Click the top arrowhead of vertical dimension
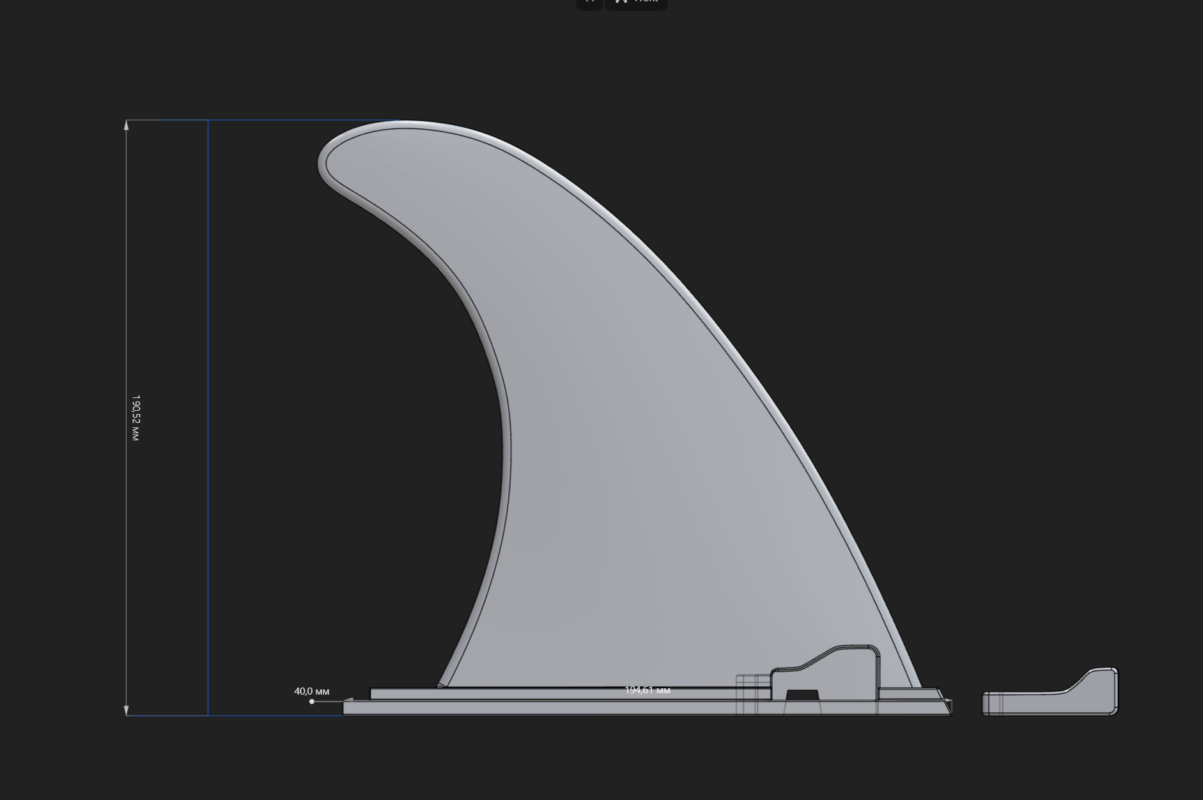The height and width of the screenshot is (800, 1203). [127, 125]
